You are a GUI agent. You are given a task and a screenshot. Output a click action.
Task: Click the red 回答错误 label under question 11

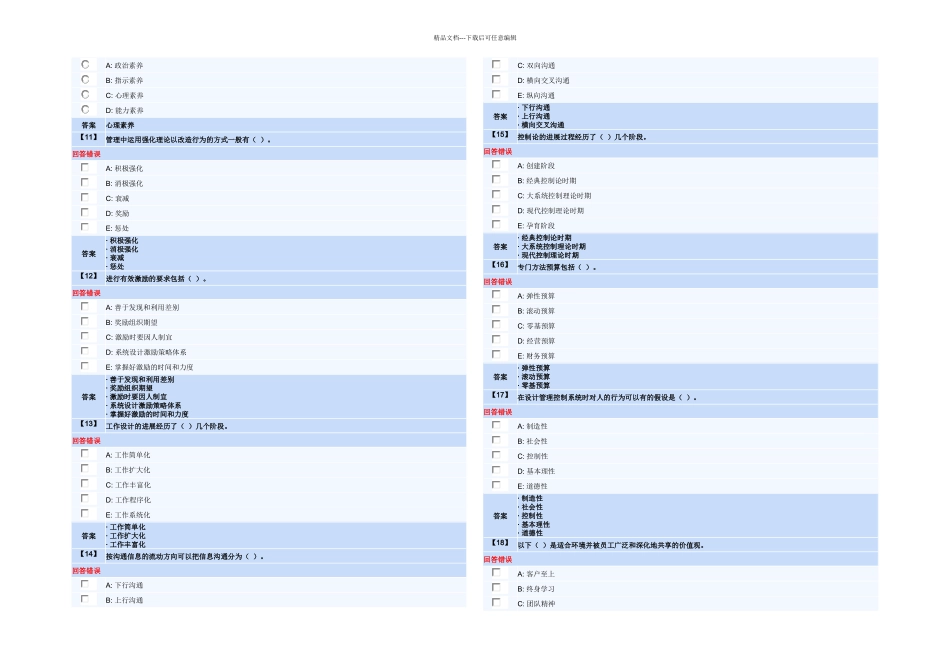(87, 154)
